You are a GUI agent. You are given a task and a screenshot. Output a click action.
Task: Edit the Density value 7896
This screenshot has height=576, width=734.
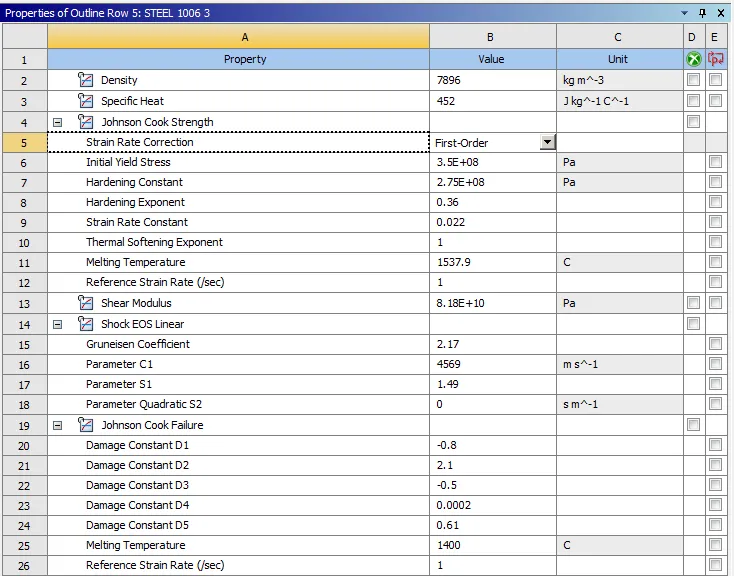[493, 80]
